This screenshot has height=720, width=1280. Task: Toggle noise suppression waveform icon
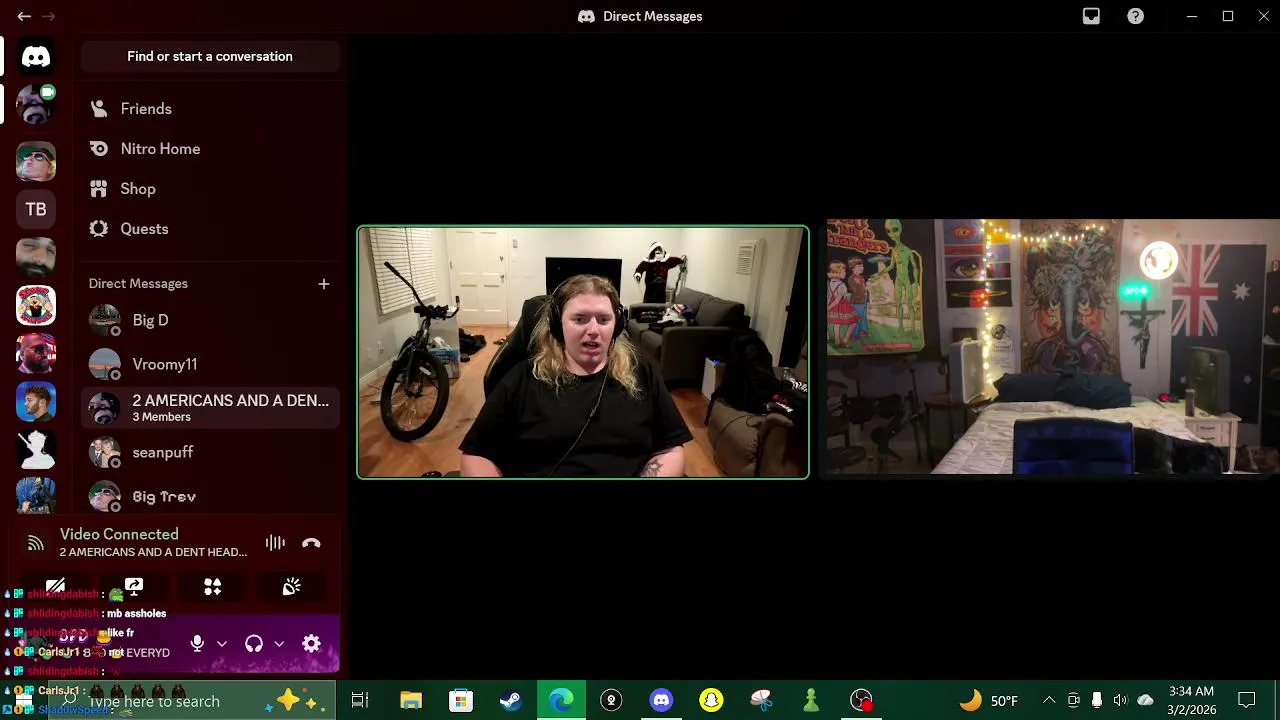[x=275, y=543]
